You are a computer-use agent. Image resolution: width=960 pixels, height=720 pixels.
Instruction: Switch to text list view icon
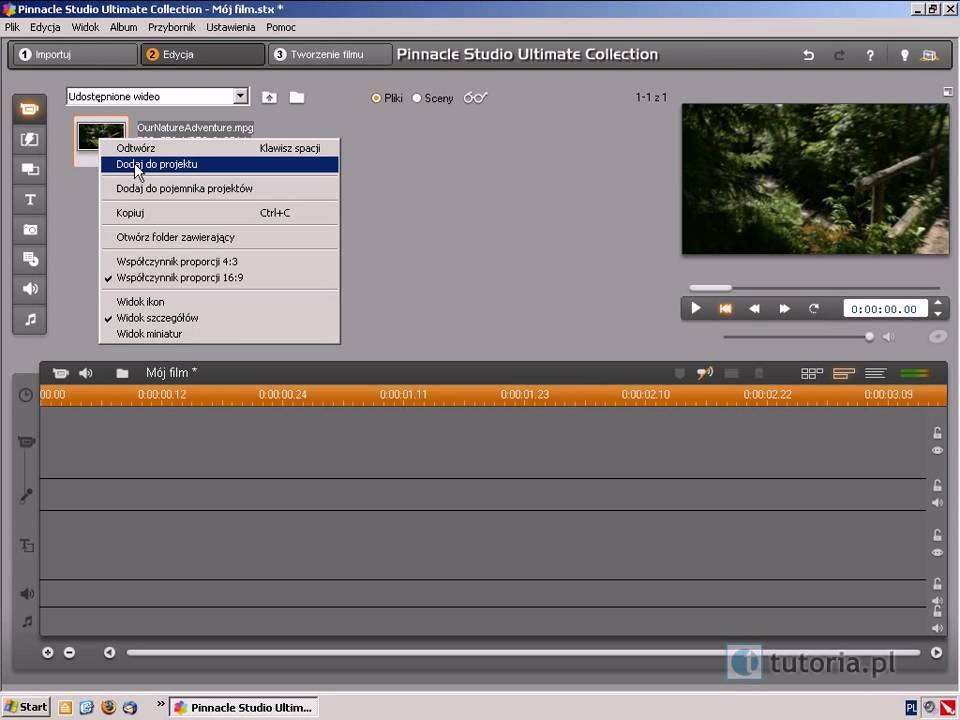click(876, 373)
